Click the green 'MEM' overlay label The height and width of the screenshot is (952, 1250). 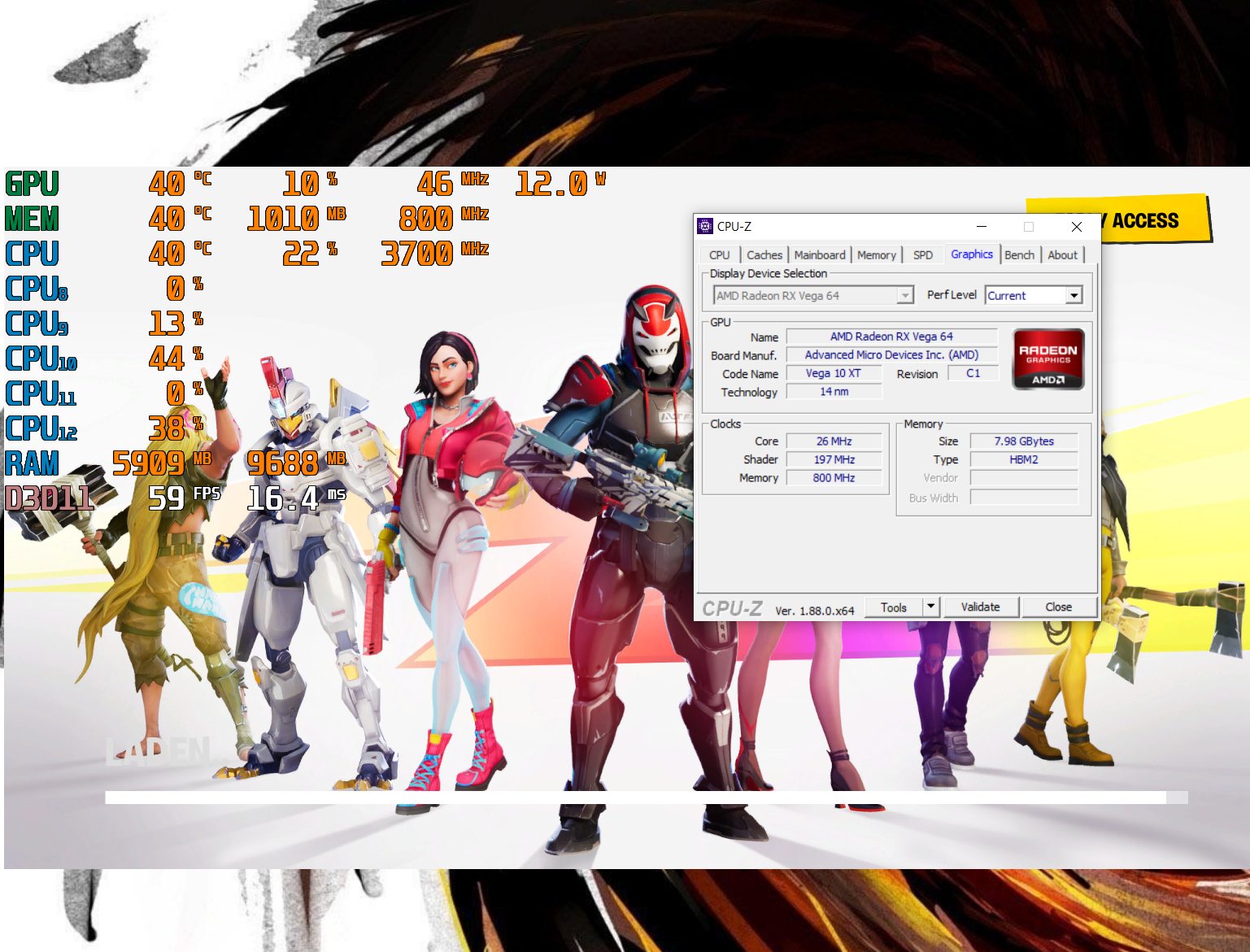pos(33,219)
